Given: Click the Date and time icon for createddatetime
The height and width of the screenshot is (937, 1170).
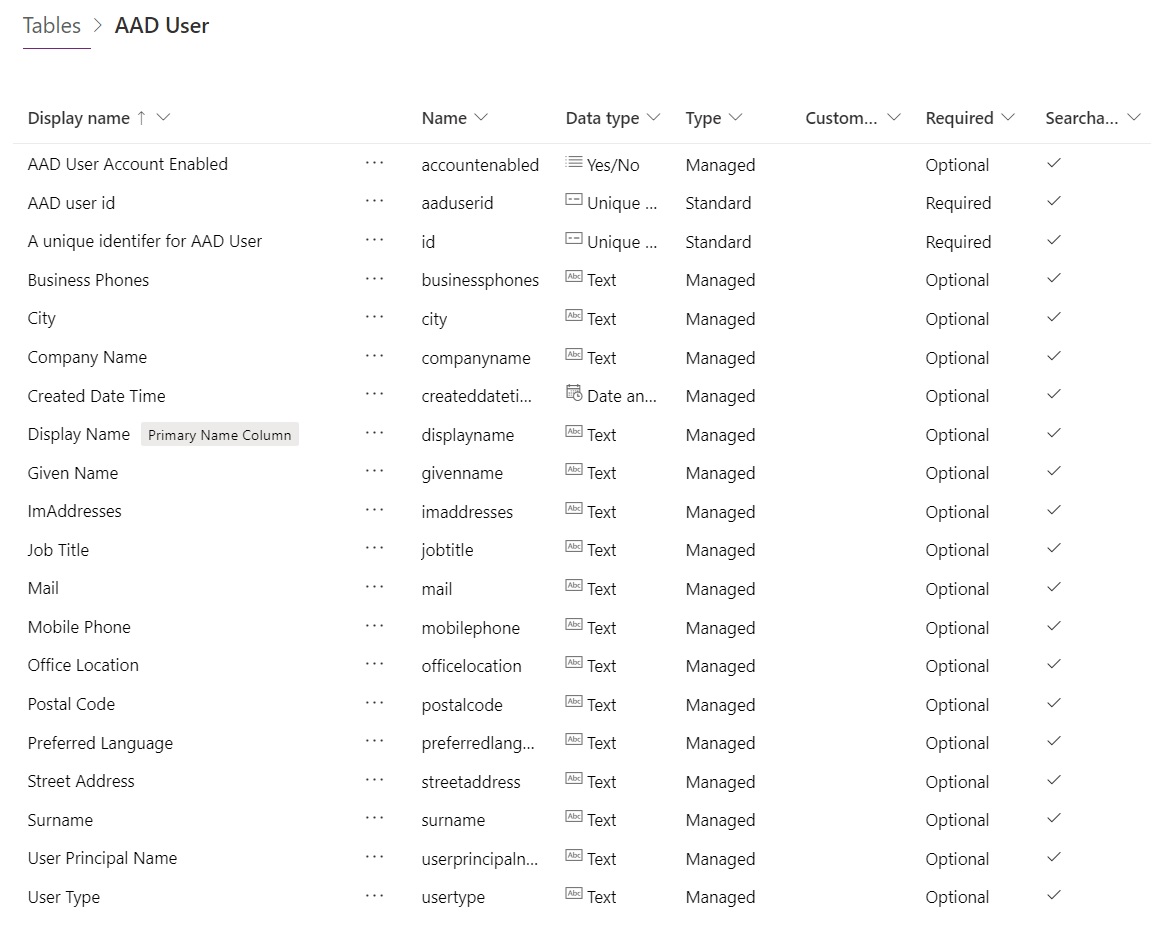Looking at the screenshot, I should (x=572, y=396).
